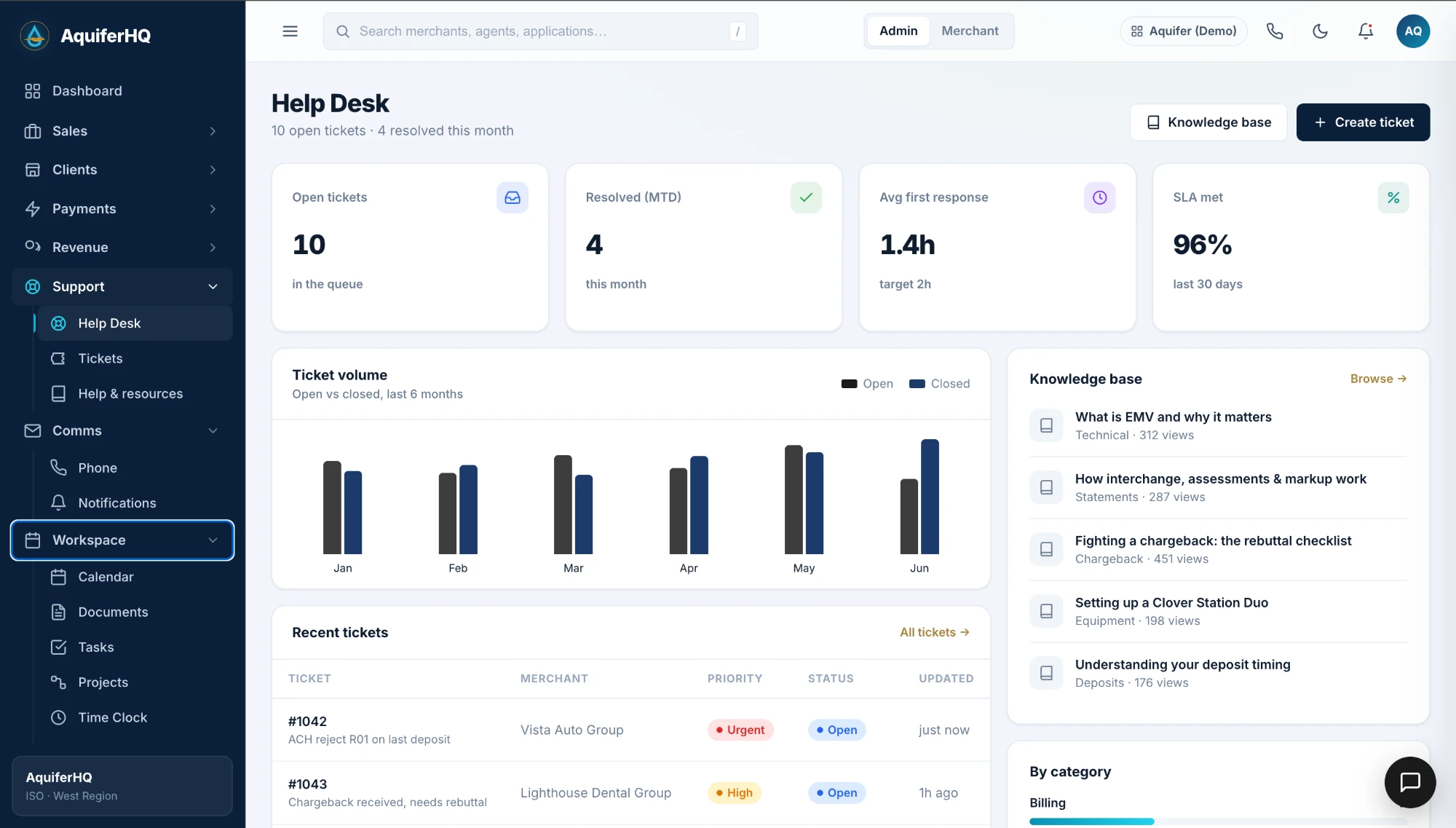This screenshot has height=828, width=1456.
Task: Open Calendar under Workspace
Action: point(135,577)
